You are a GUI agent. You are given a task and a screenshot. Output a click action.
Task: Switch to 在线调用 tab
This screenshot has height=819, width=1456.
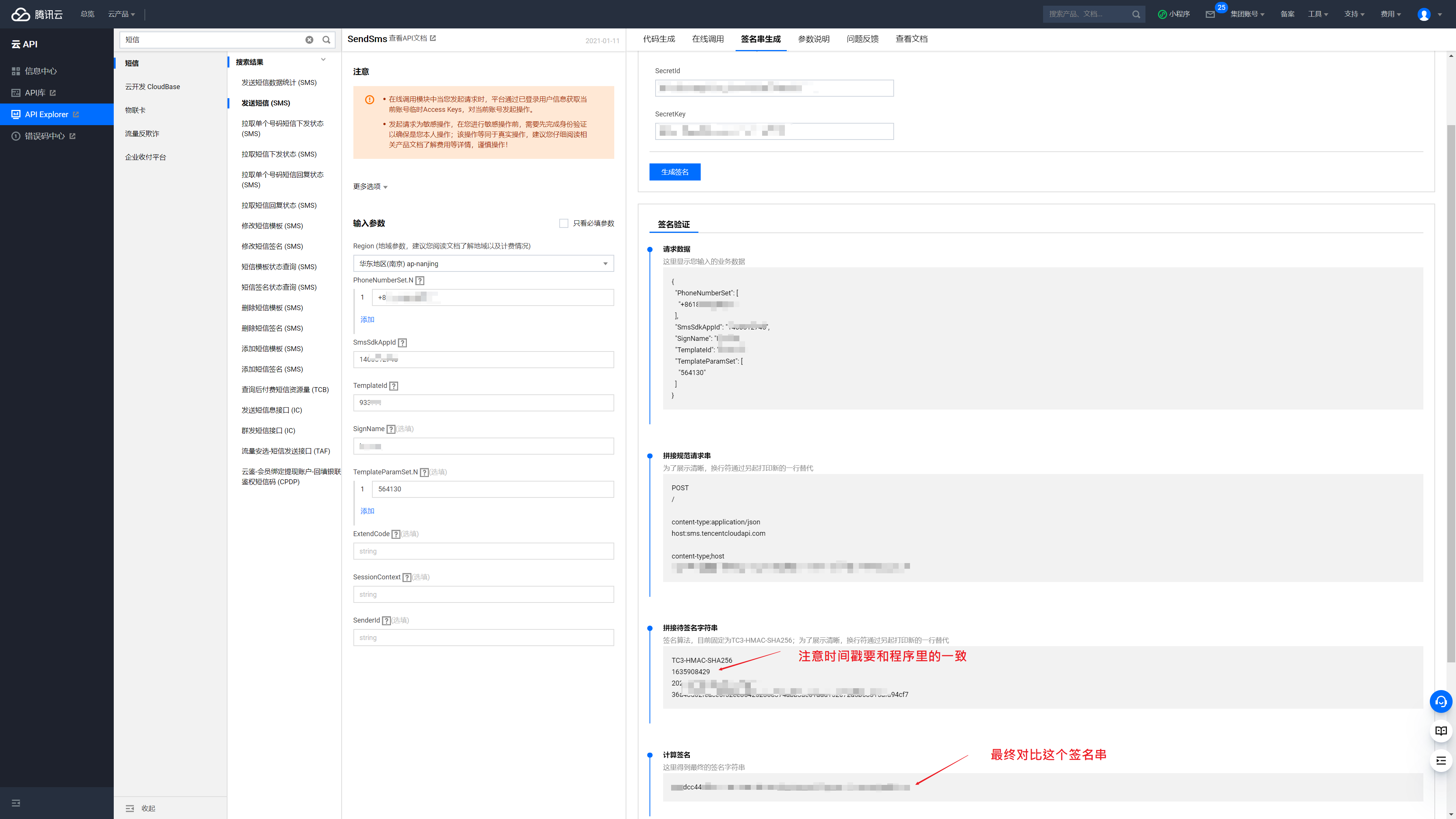pos(708,39)
